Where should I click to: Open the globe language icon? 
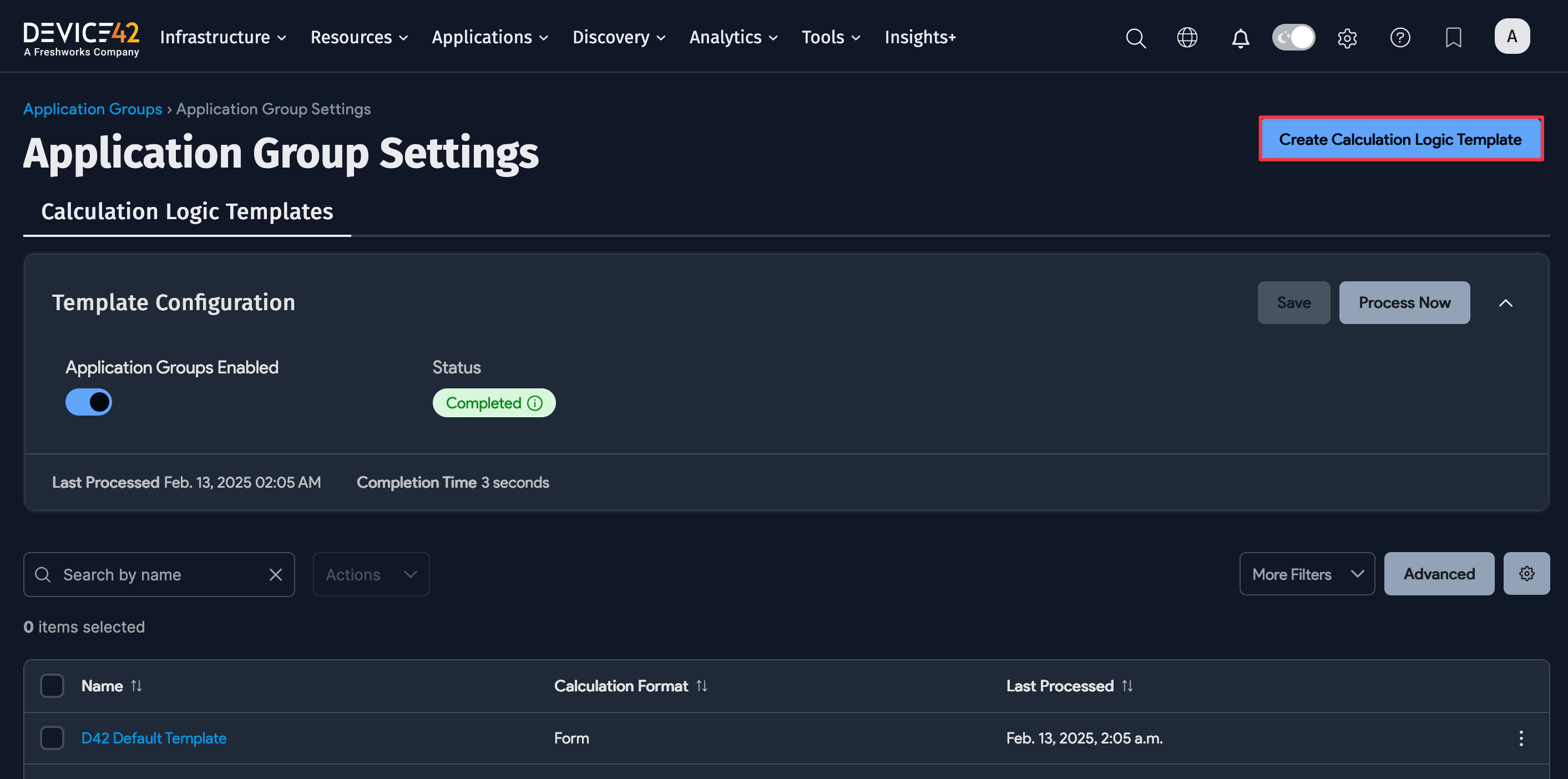coord(1187,38)
